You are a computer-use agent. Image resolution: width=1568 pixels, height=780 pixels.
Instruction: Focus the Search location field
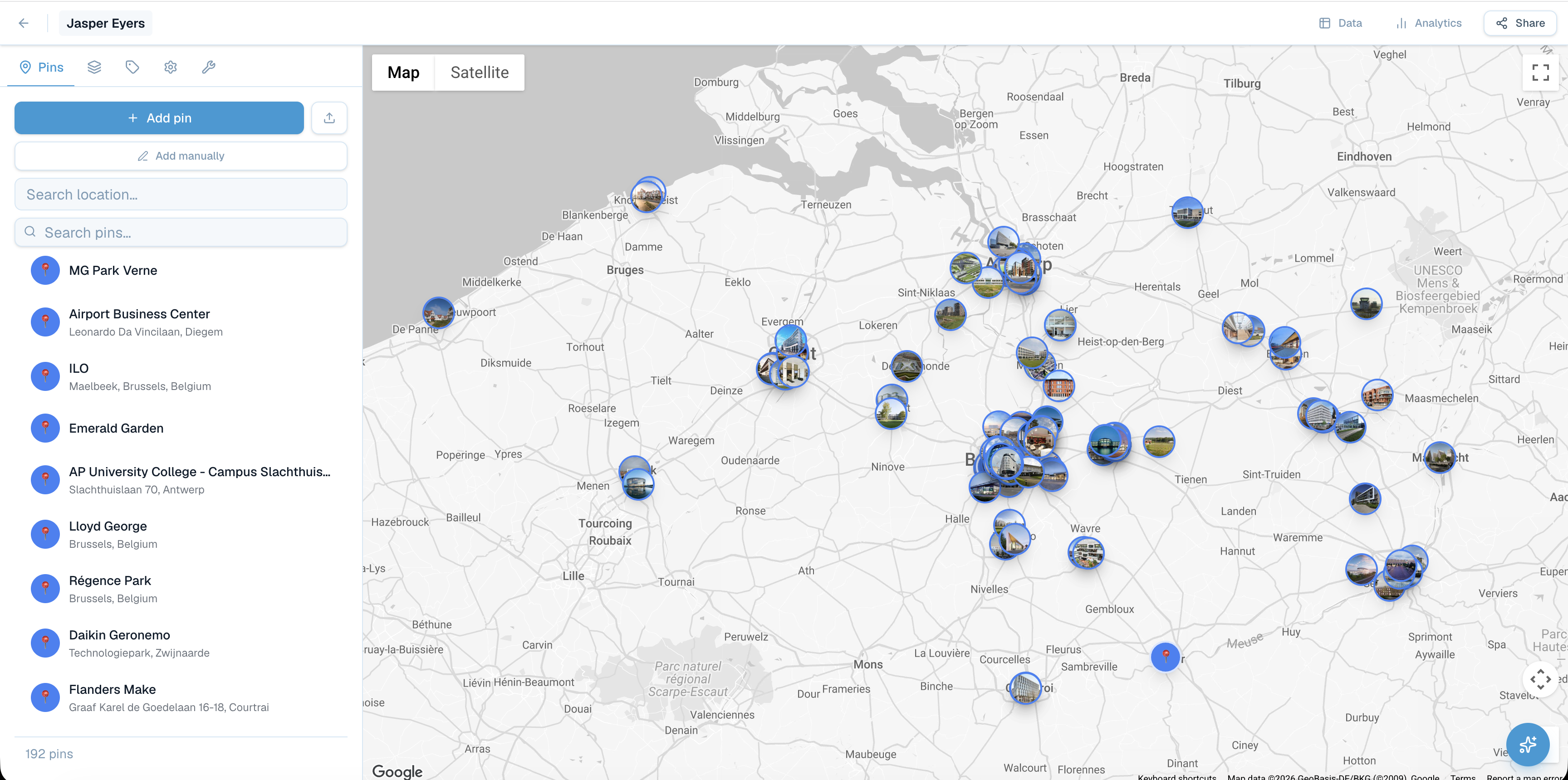pyautogui.click(x=181, y=194)
